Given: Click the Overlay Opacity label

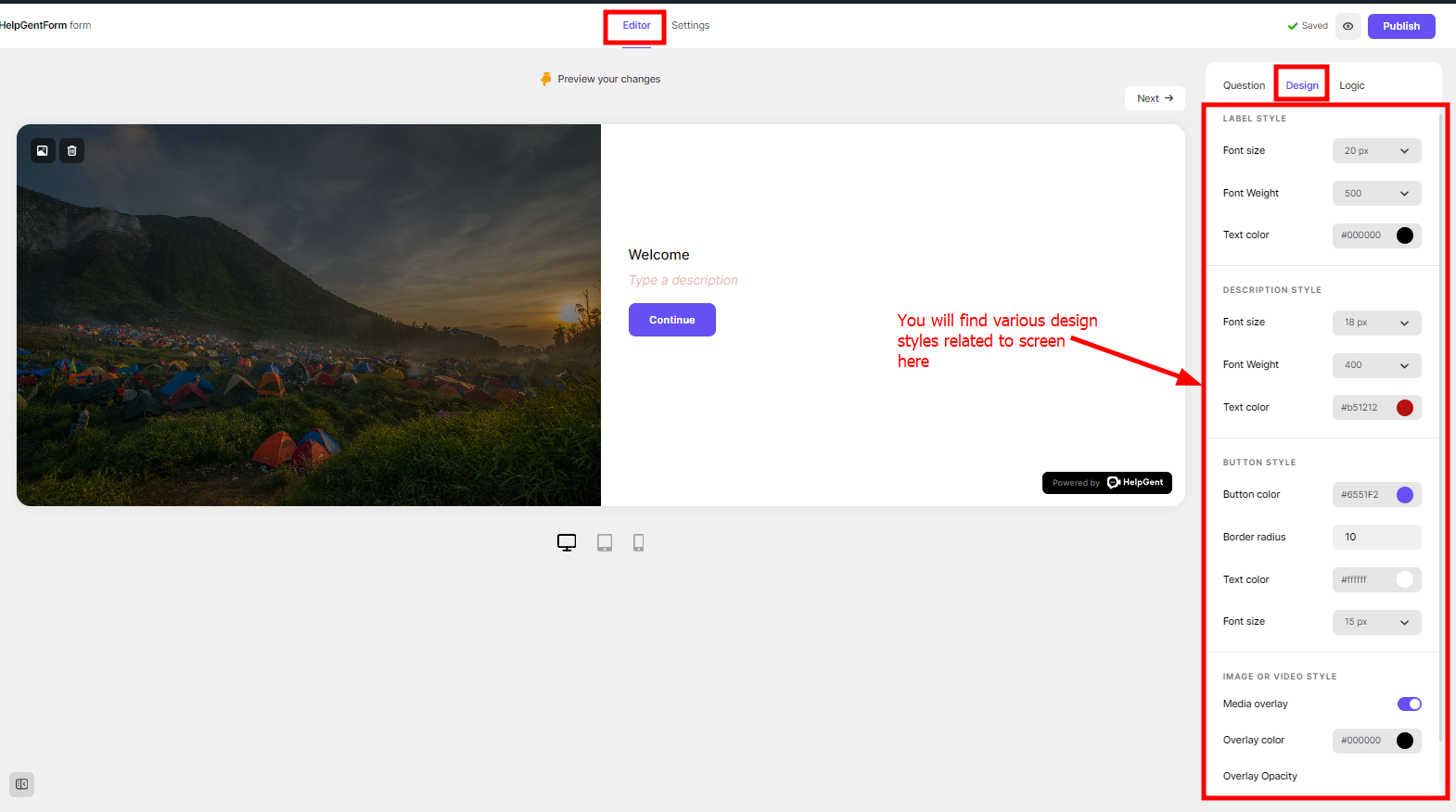Looking at the screenshot, I should click(x=1260, y=777).
